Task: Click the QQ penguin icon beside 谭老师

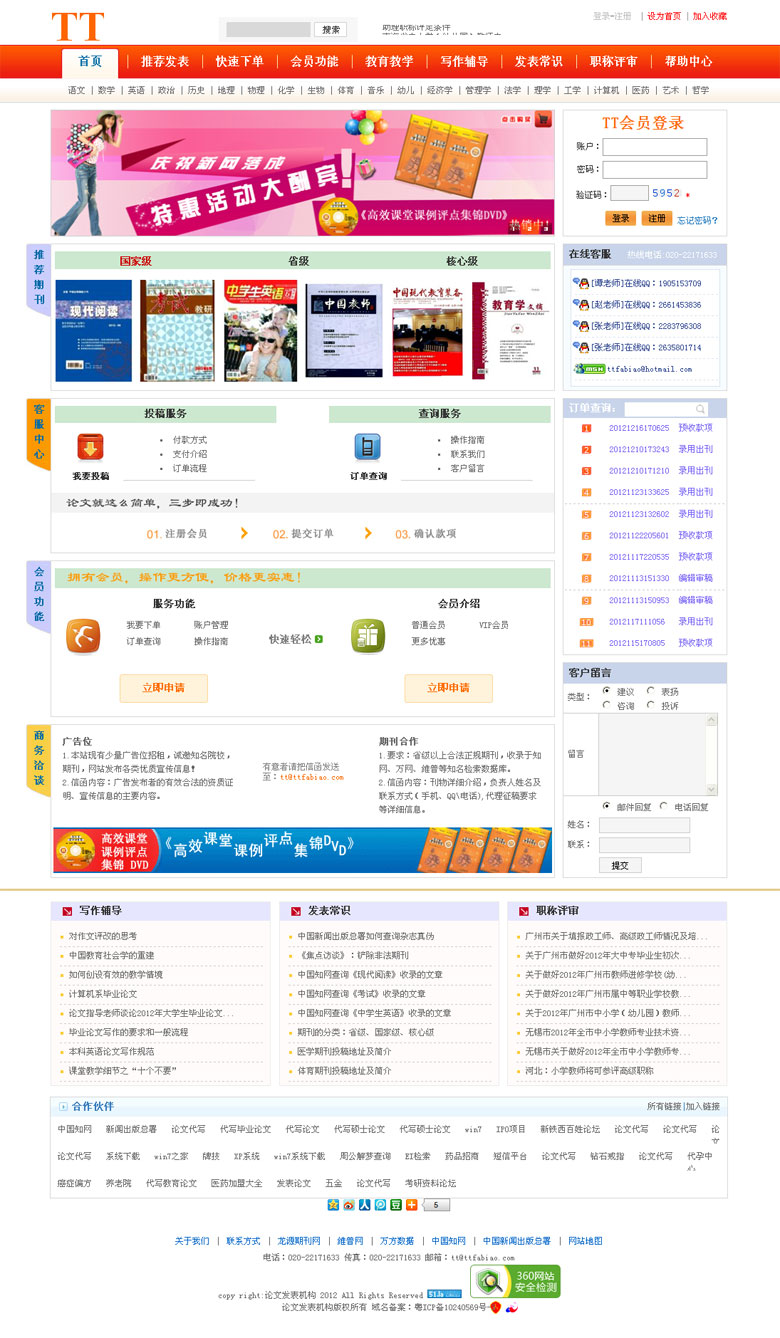Action: click(581, 283)
